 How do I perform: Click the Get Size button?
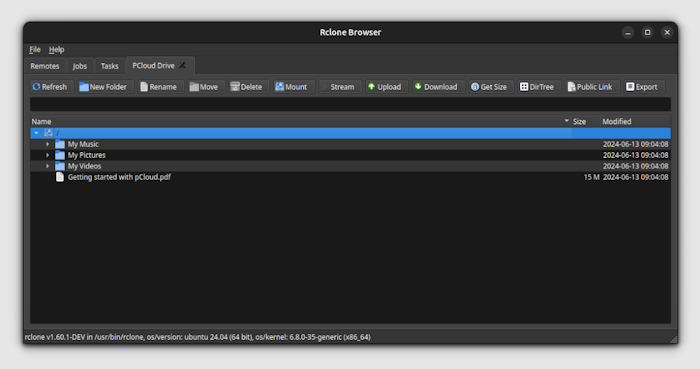click(x=489, y=87)
